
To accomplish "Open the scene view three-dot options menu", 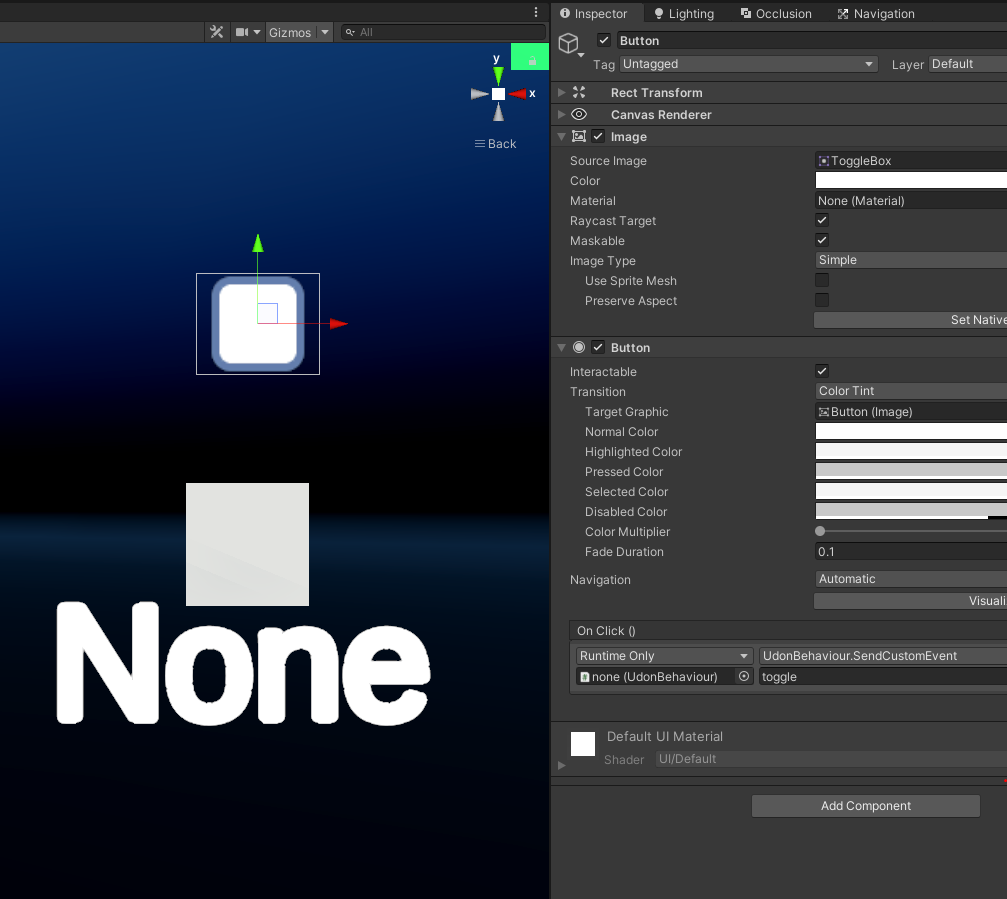I will pos(536,12).
